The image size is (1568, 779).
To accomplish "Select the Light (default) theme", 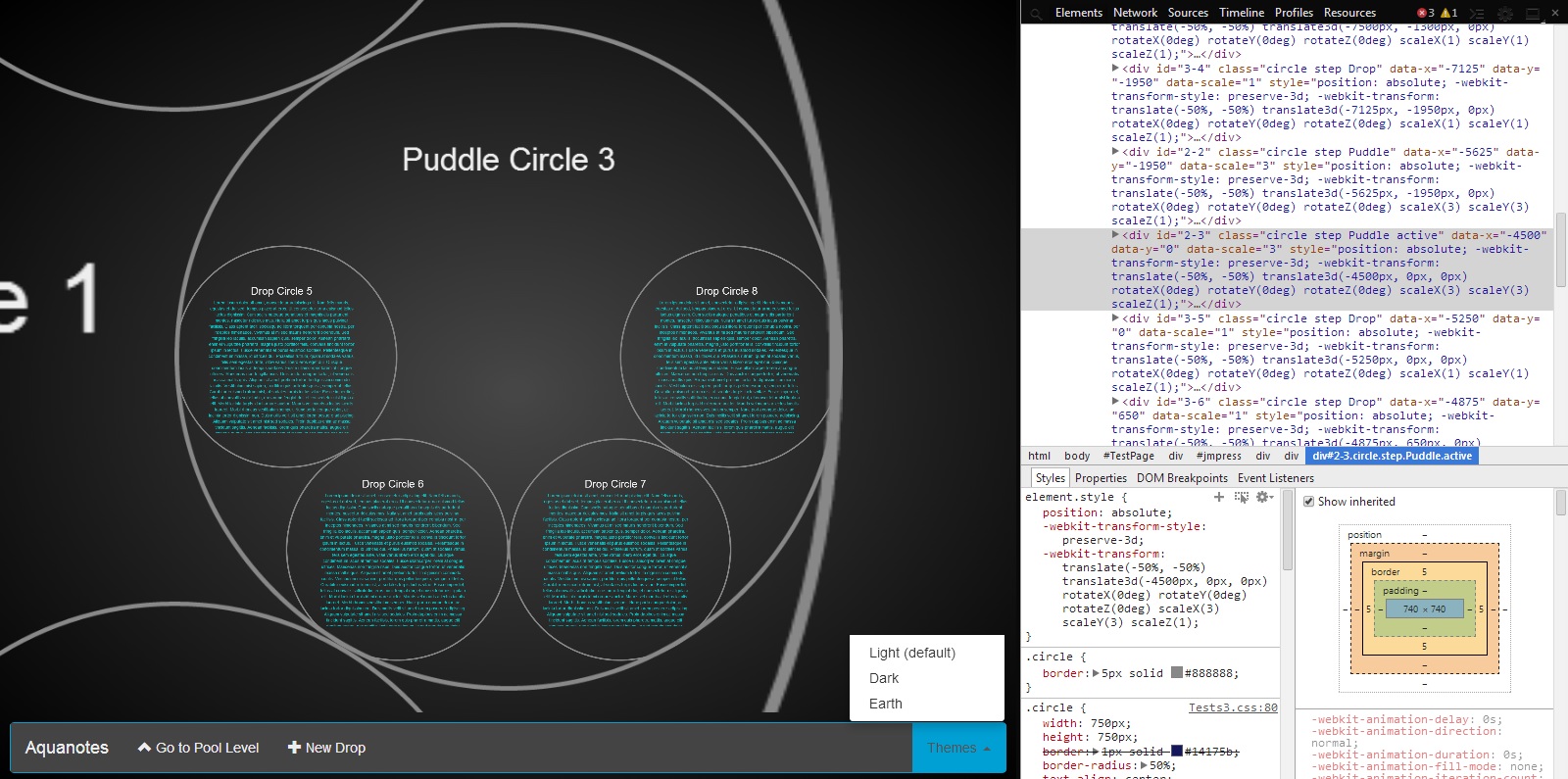I will (911, 653).
